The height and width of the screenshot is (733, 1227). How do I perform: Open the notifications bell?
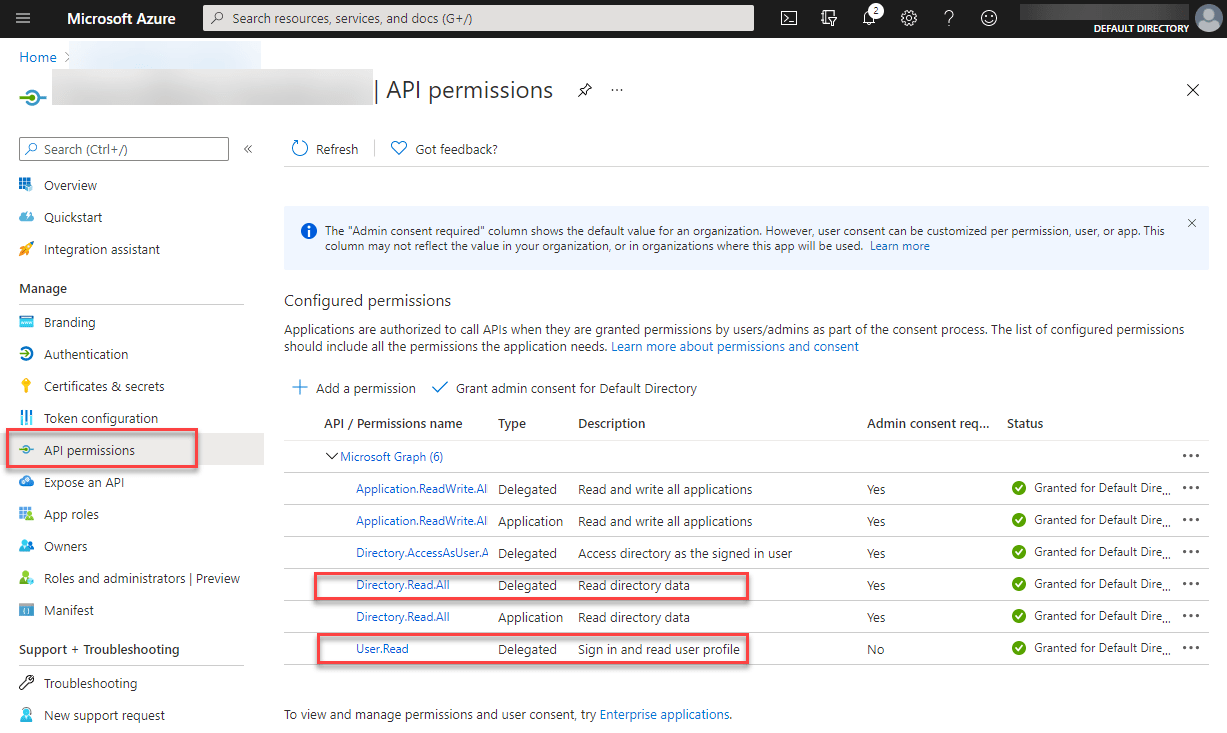869,18
